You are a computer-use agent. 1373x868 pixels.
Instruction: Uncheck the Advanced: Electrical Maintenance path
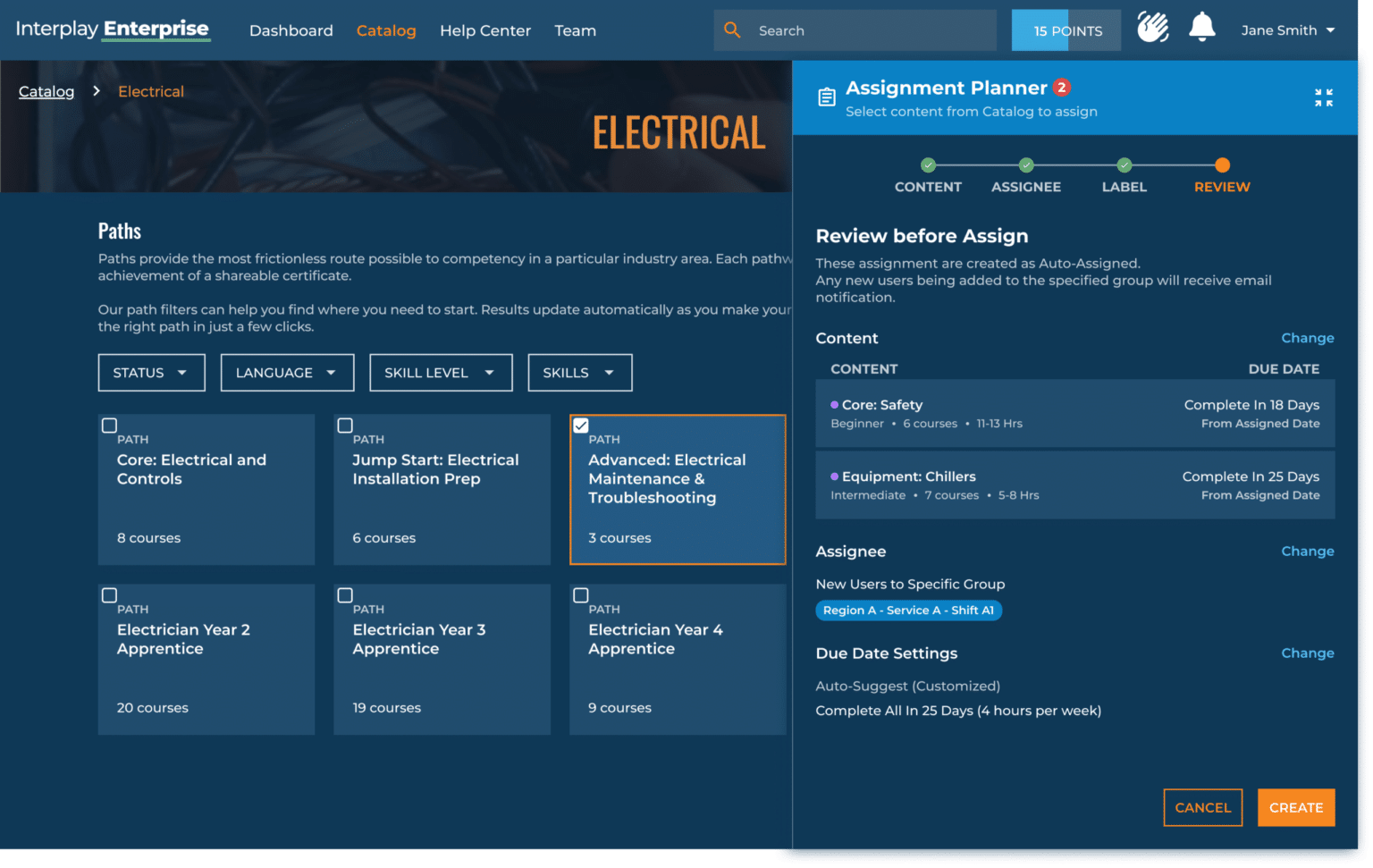pyautogui.click(x=581, y=426)
